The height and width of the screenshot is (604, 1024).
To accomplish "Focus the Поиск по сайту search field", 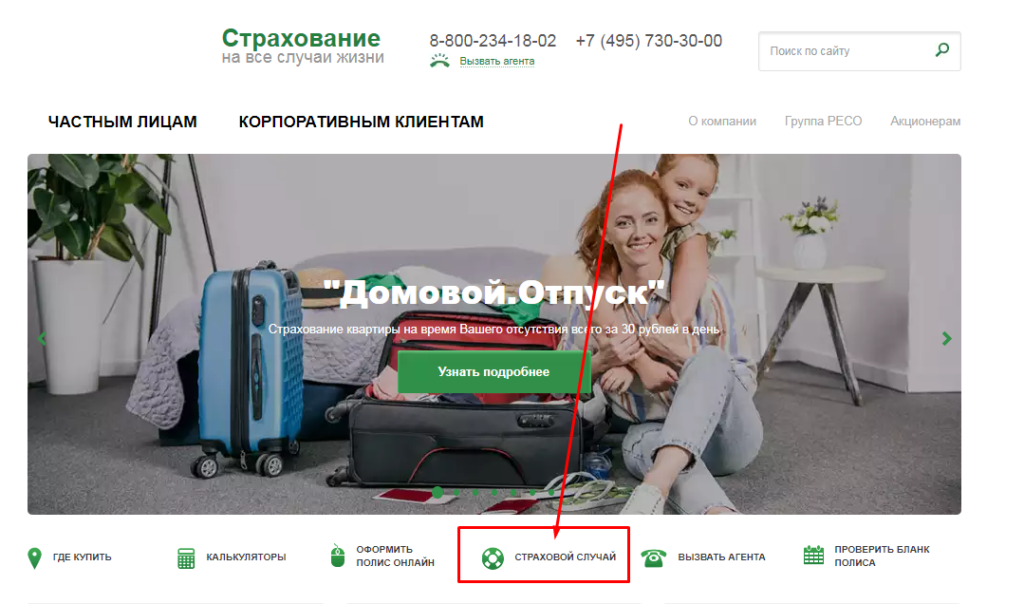I will click(859, 51).
